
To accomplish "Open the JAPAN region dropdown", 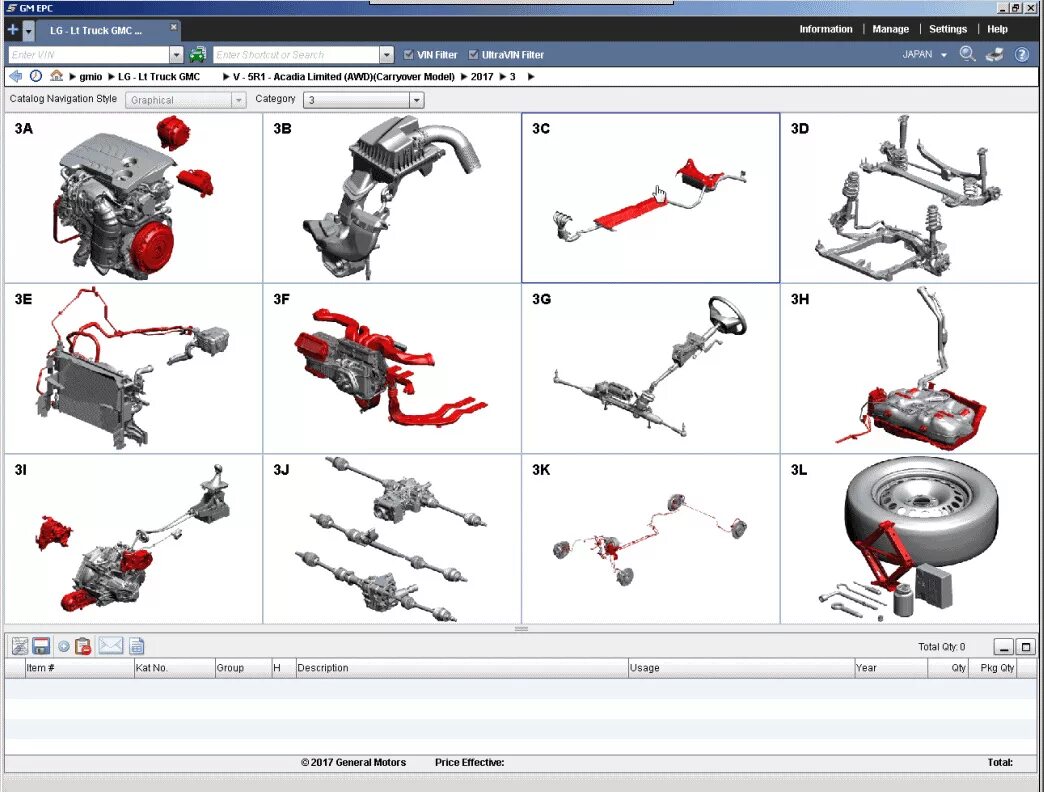I will coord(924,55).
